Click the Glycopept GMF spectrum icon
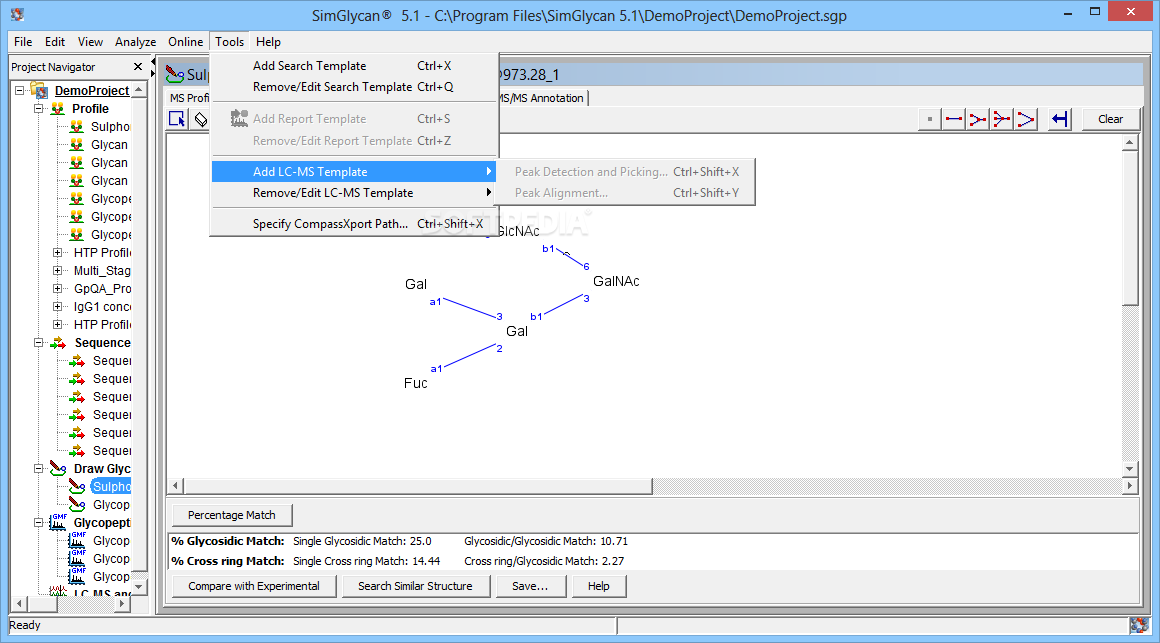 click(x=58, y=522)
